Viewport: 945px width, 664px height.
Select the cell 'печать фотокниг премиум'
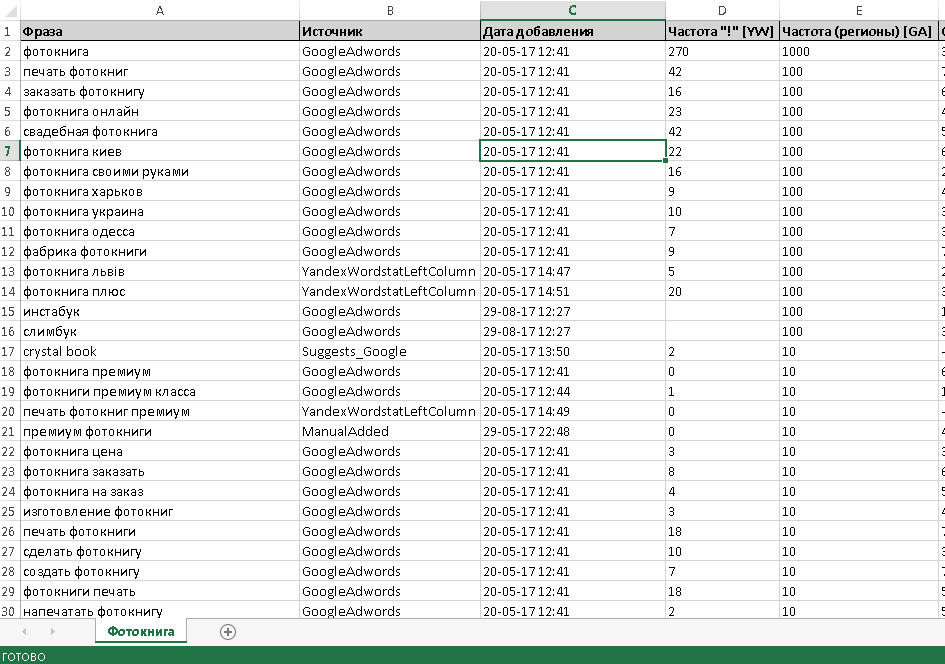click(x=160, y=412)
